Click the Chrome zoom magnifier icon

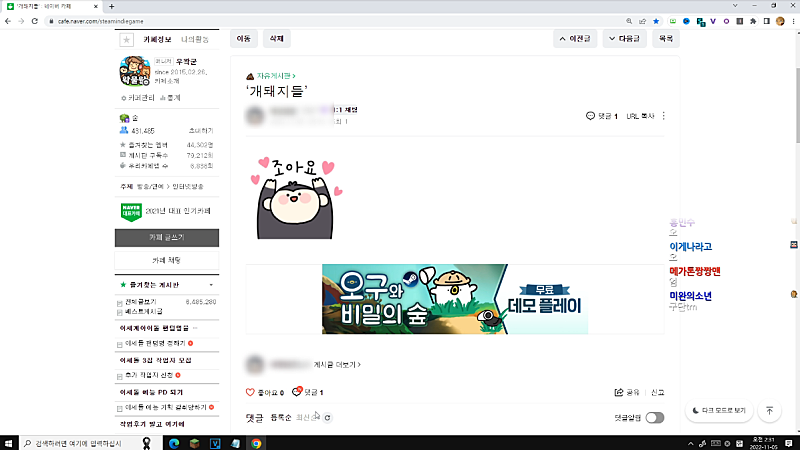[629, 21]
